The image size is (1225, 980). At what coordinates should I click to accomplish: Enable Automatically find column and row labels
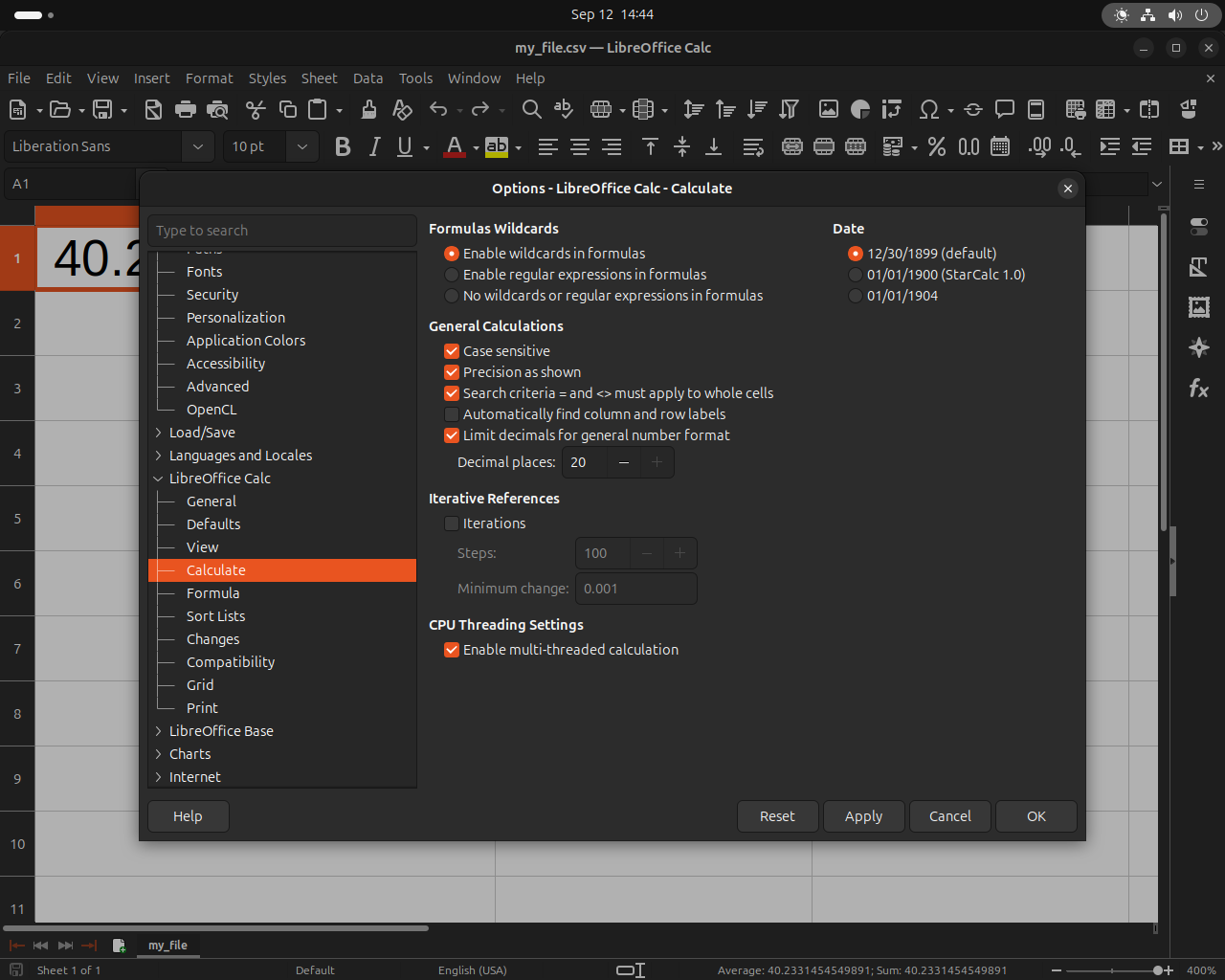[x=452, y=414]
